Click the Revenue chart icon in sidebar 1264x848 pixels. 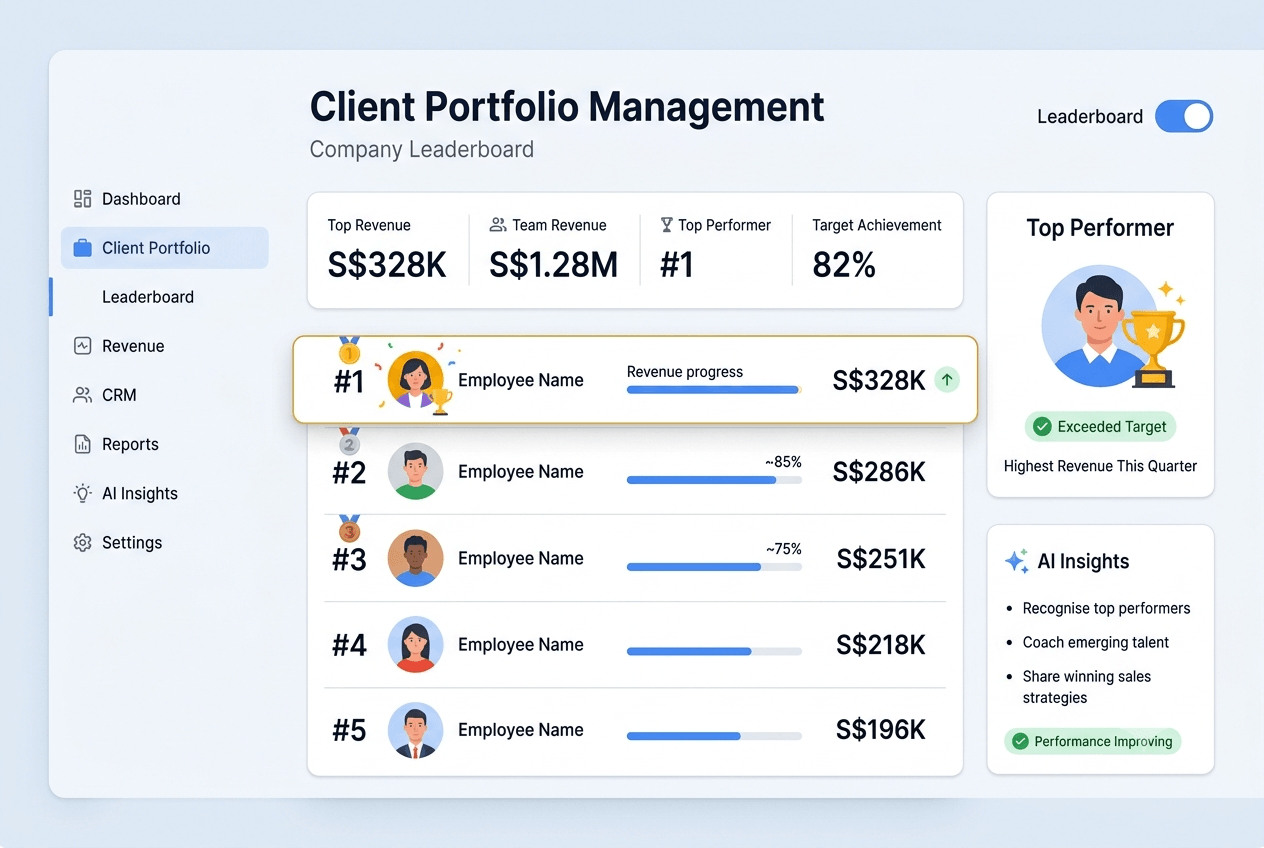pos(83,346)
